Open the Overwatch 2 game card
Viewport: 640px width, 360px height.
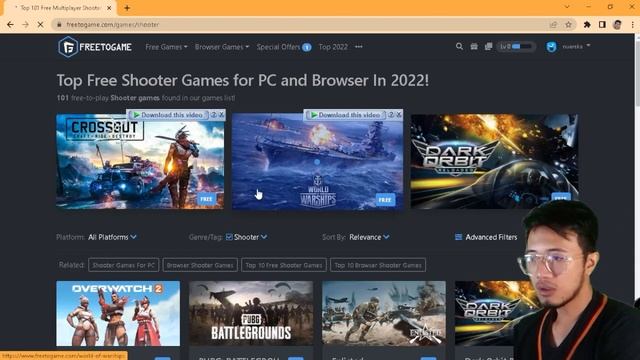click(x=118, y=313)
